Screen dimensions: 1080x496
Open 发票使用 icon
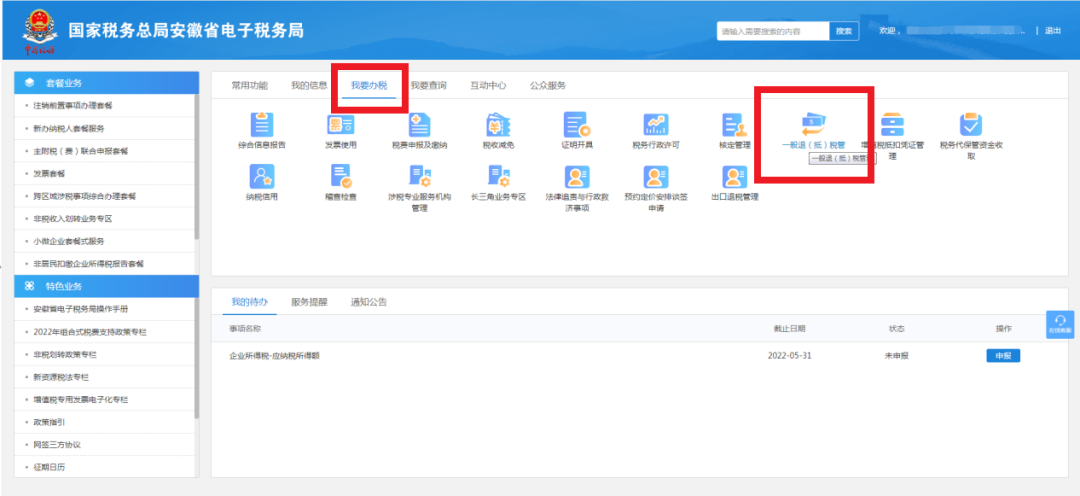tap(340, 125)
